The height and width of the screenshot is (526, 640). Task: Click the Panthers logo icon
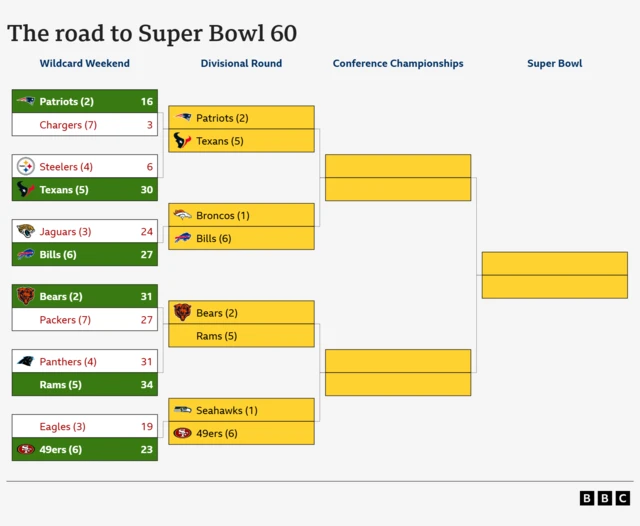point(26,361)
